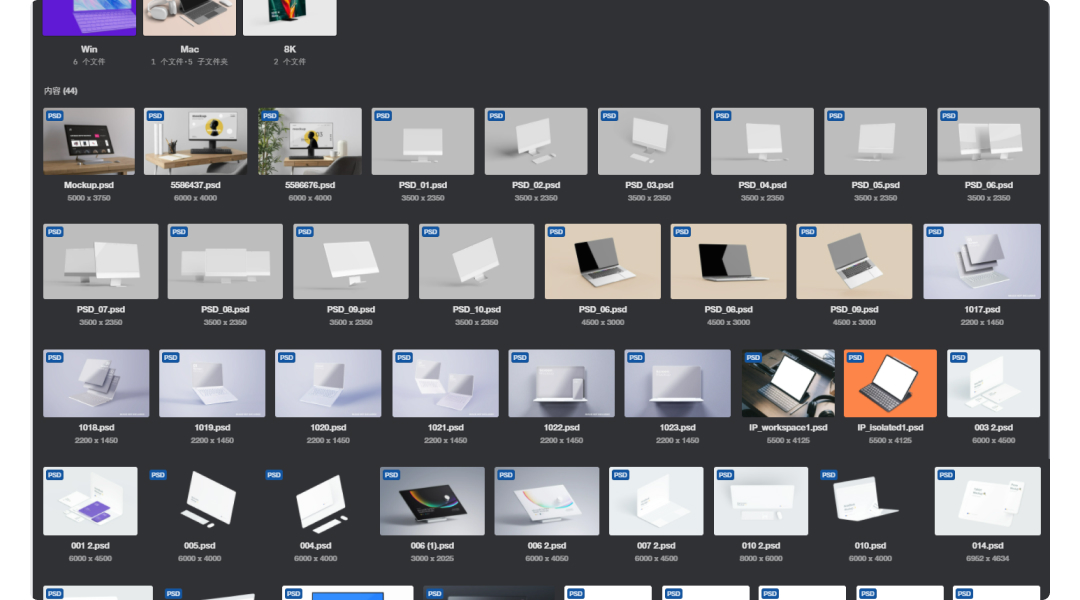The height and width of the screenshot is (600, 1080).
Task: Click the PSD badge on 004.psd
Action: point(274,475)
